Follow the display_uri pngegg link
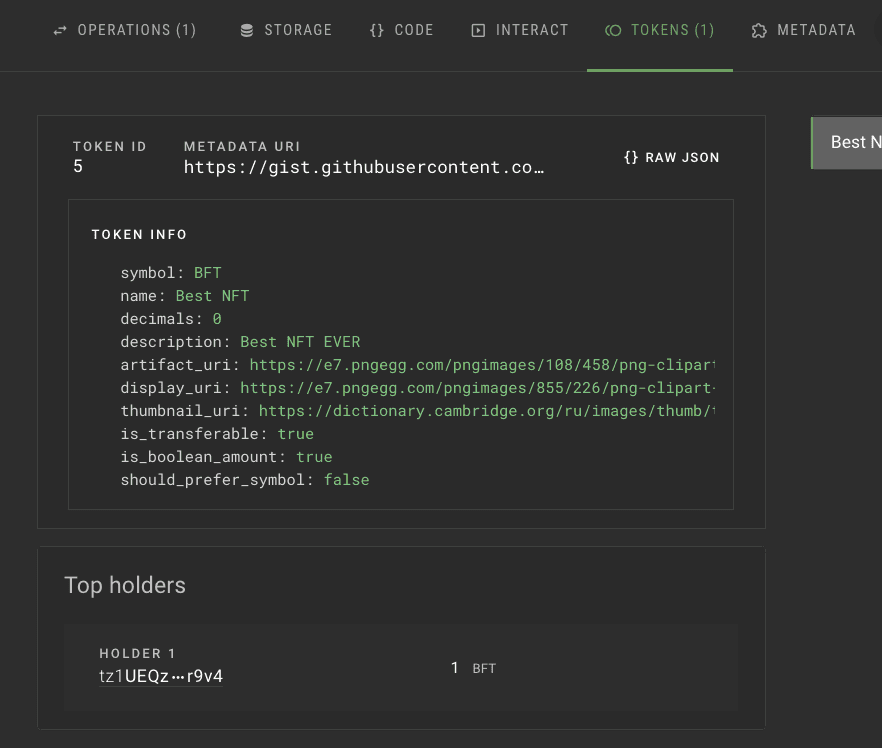Image resolution: width=882 pixels, height=748 pixels. pos(478,388)
